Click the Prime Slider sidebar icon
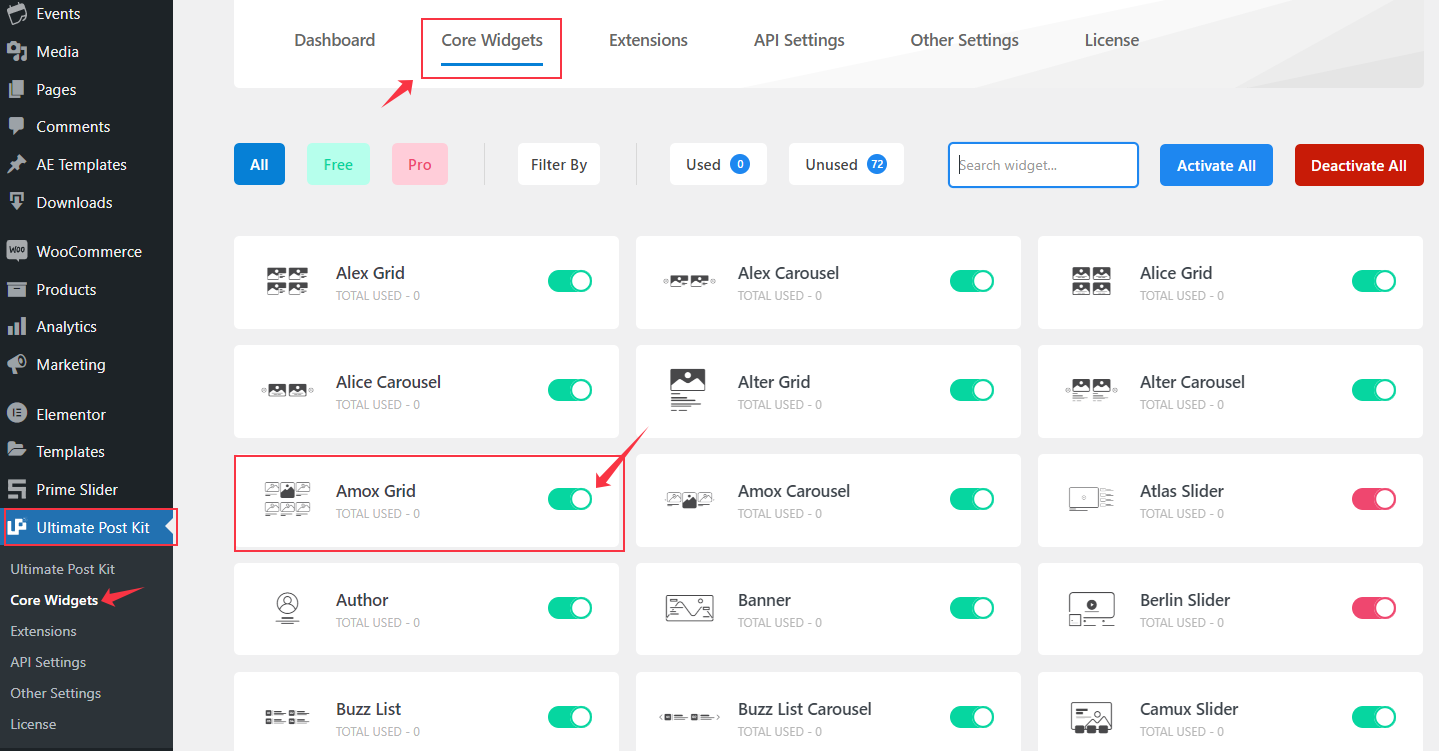This screenshot has height=751, width=1439. click(20, 488)
